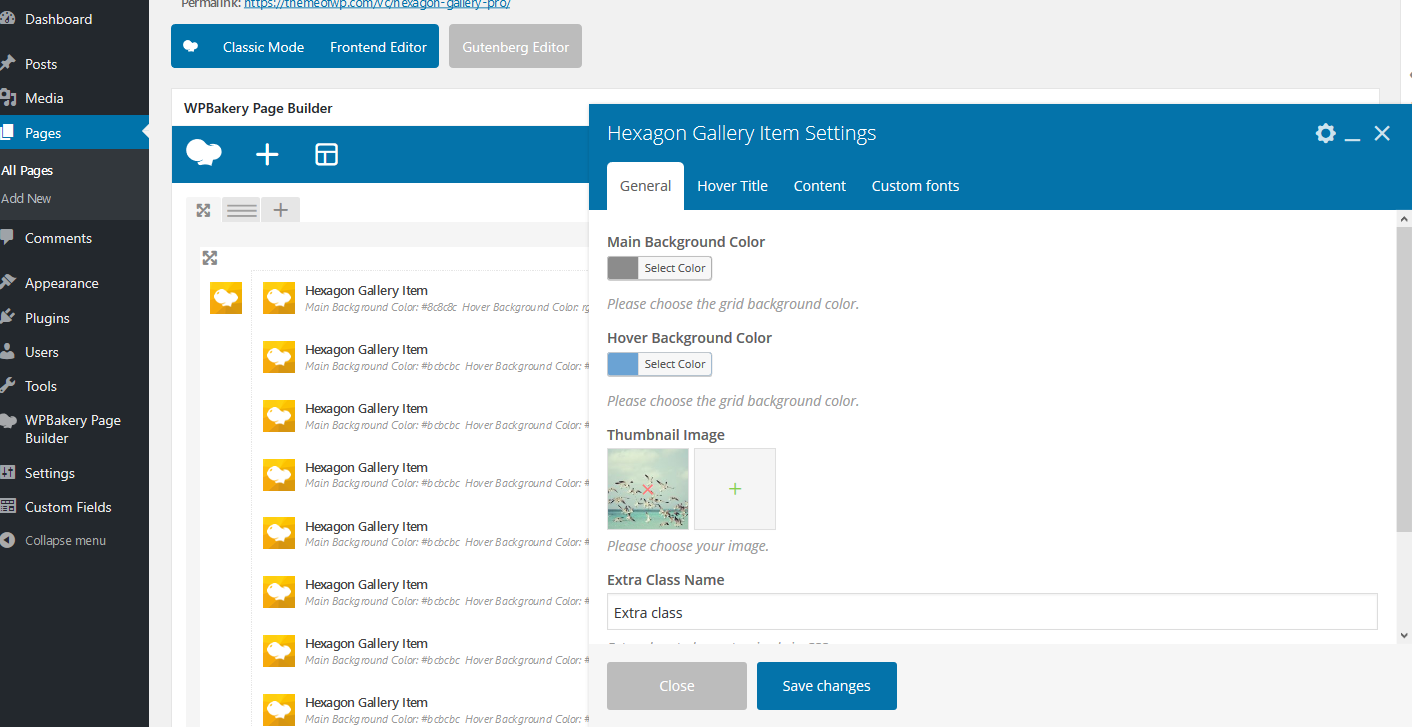This screenshot has height=727, width=1412.
Task: Click the settings panel scroll up arrow
Action: [1404, 218]
